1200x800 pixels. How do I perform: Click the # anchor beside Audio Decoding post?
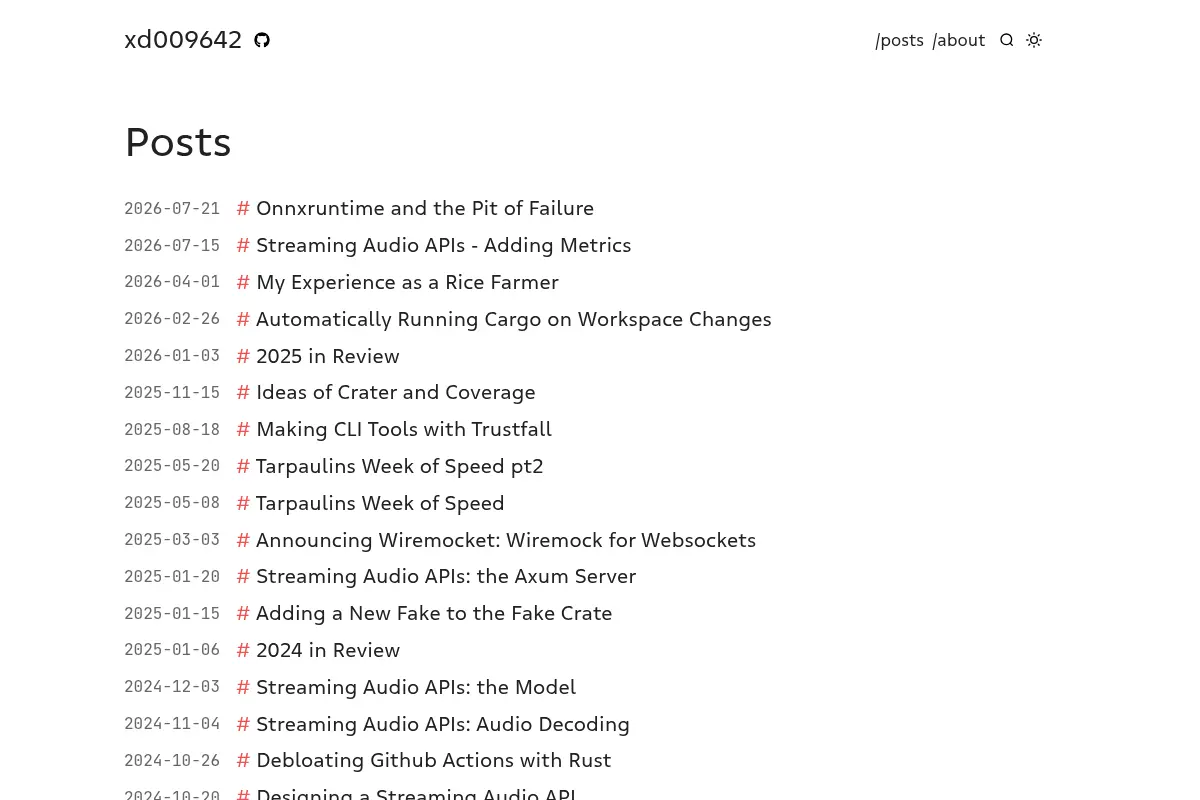click(243, 724)
